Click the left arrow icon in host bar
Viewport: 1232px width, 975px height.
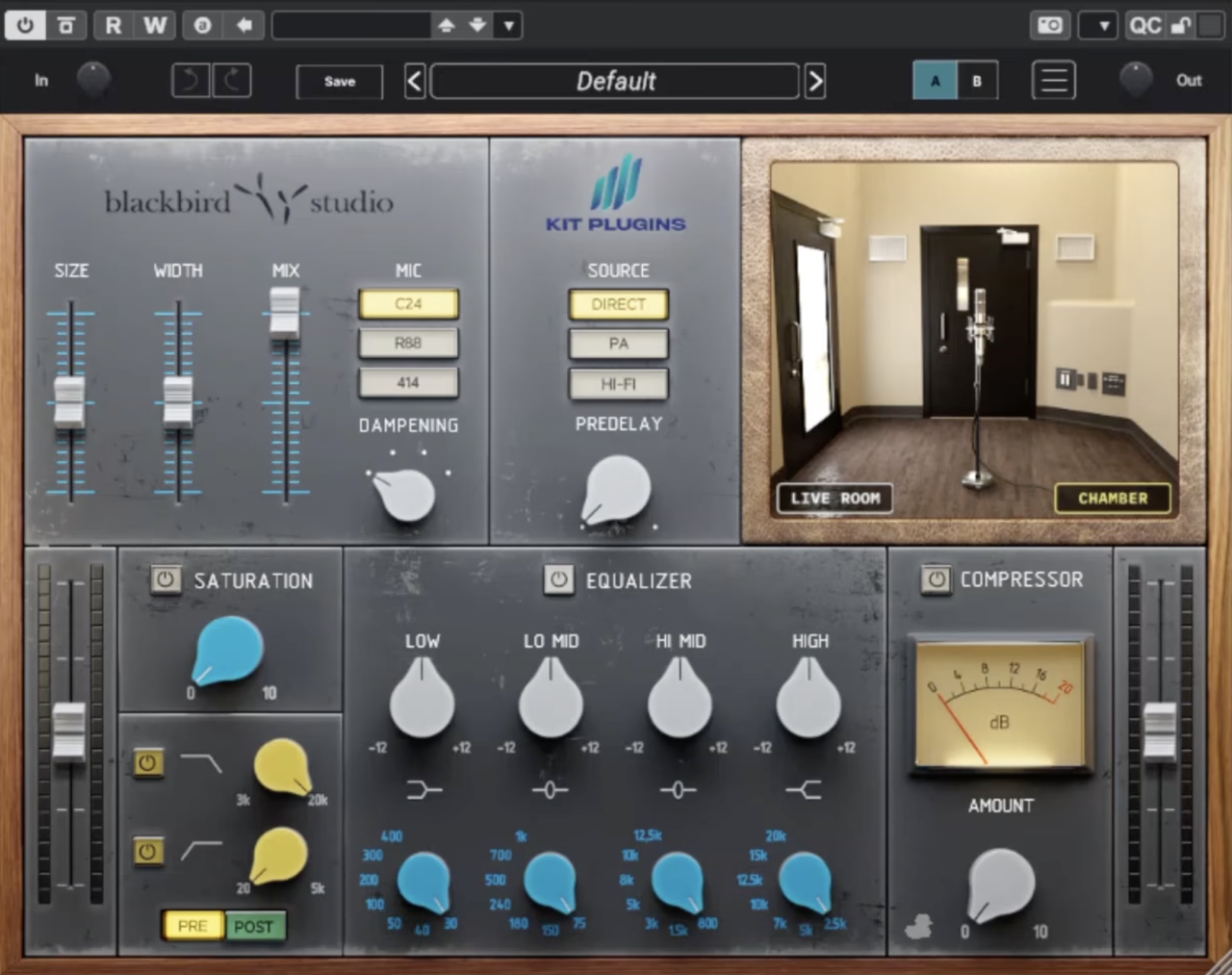(244, 25)
